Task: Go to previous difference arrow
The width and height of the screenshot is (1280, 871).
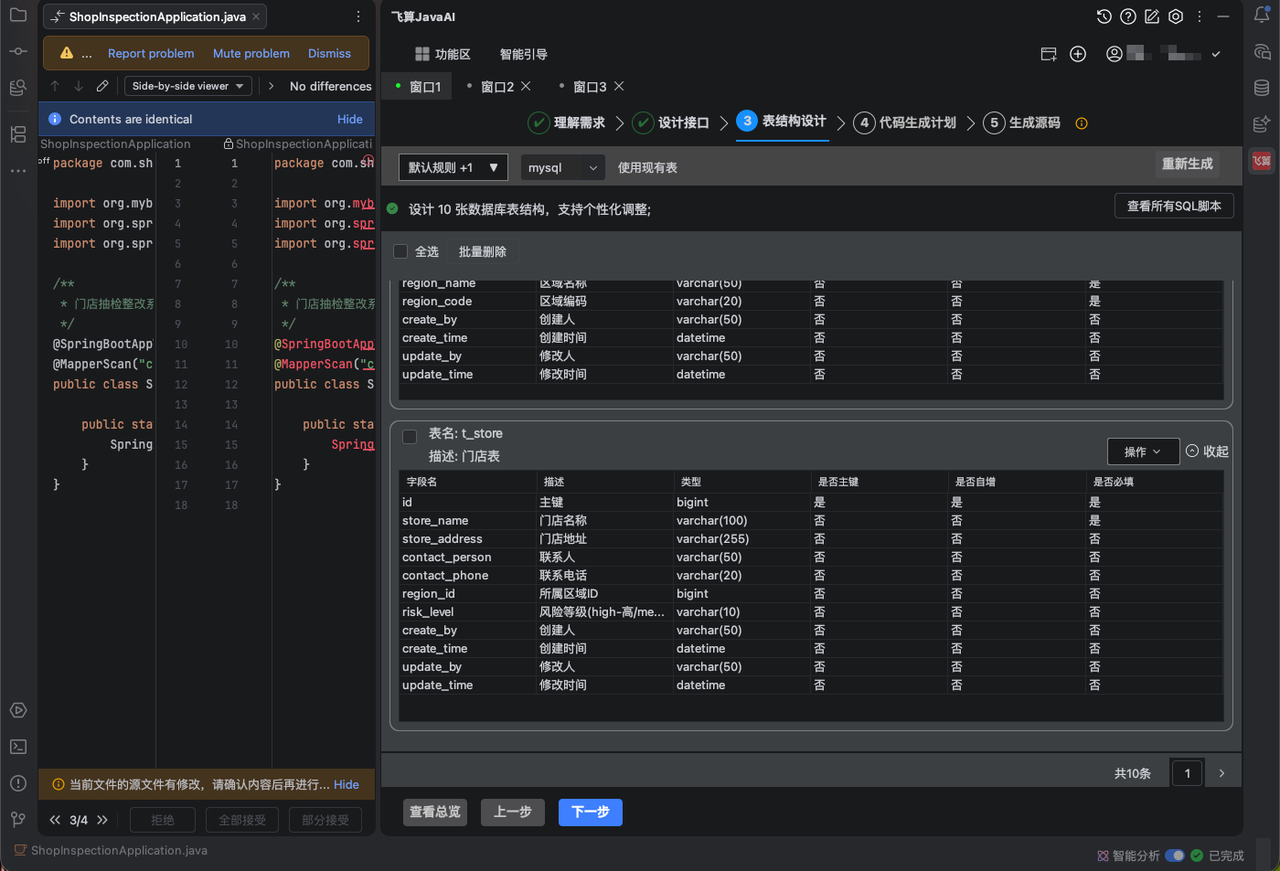Action: pyautogui.click(x=55, y=86)
